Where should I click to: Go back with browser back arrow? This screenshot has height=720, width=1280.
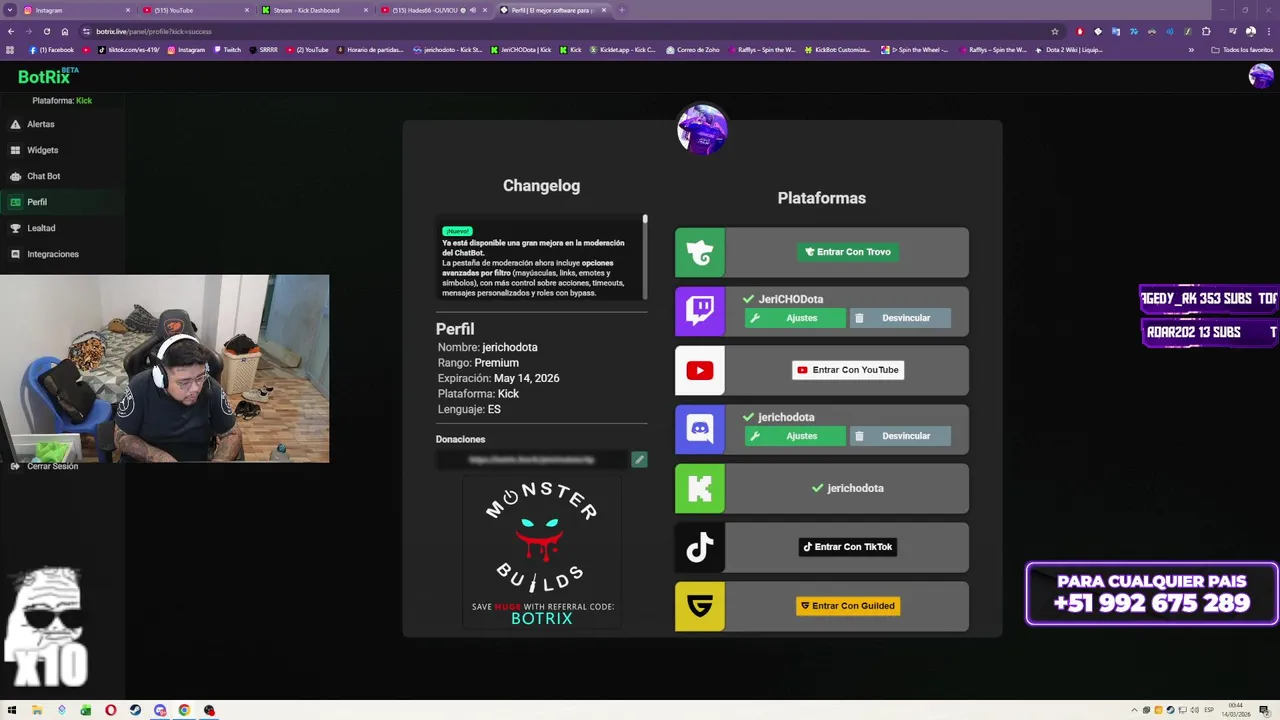[10, 31]
